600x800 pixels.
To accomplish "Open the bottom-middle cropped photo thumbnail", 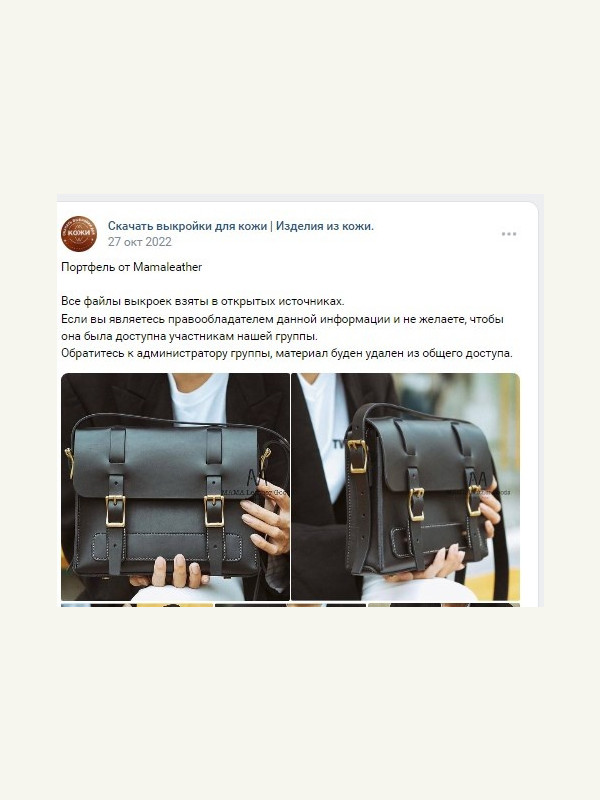I will [x=291, y=605].
